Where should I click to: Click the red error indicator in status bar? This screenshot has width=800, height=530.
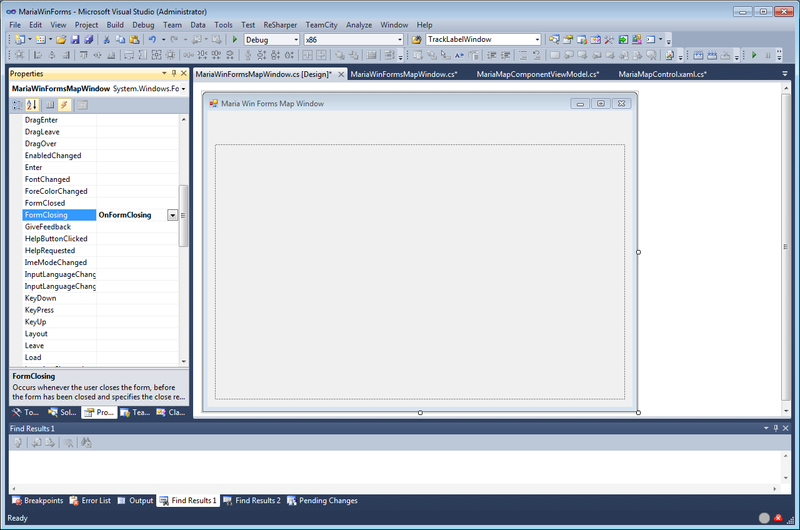coord(778,518)
